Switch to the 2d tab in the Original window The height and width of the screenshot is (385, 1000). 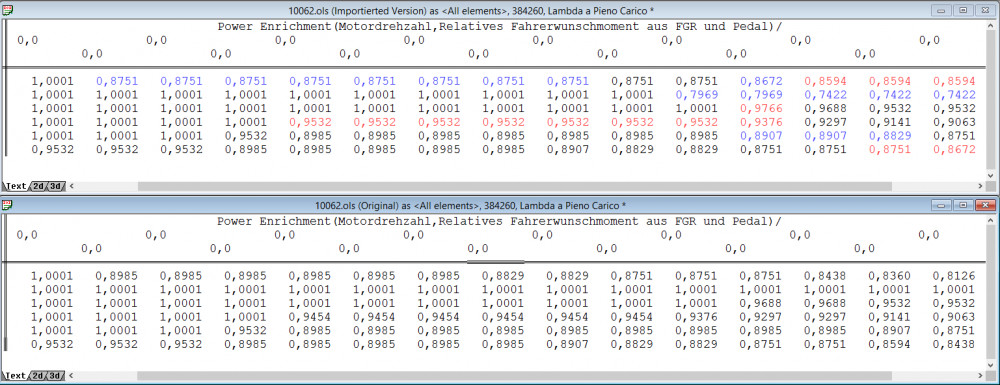pos(38,375)
